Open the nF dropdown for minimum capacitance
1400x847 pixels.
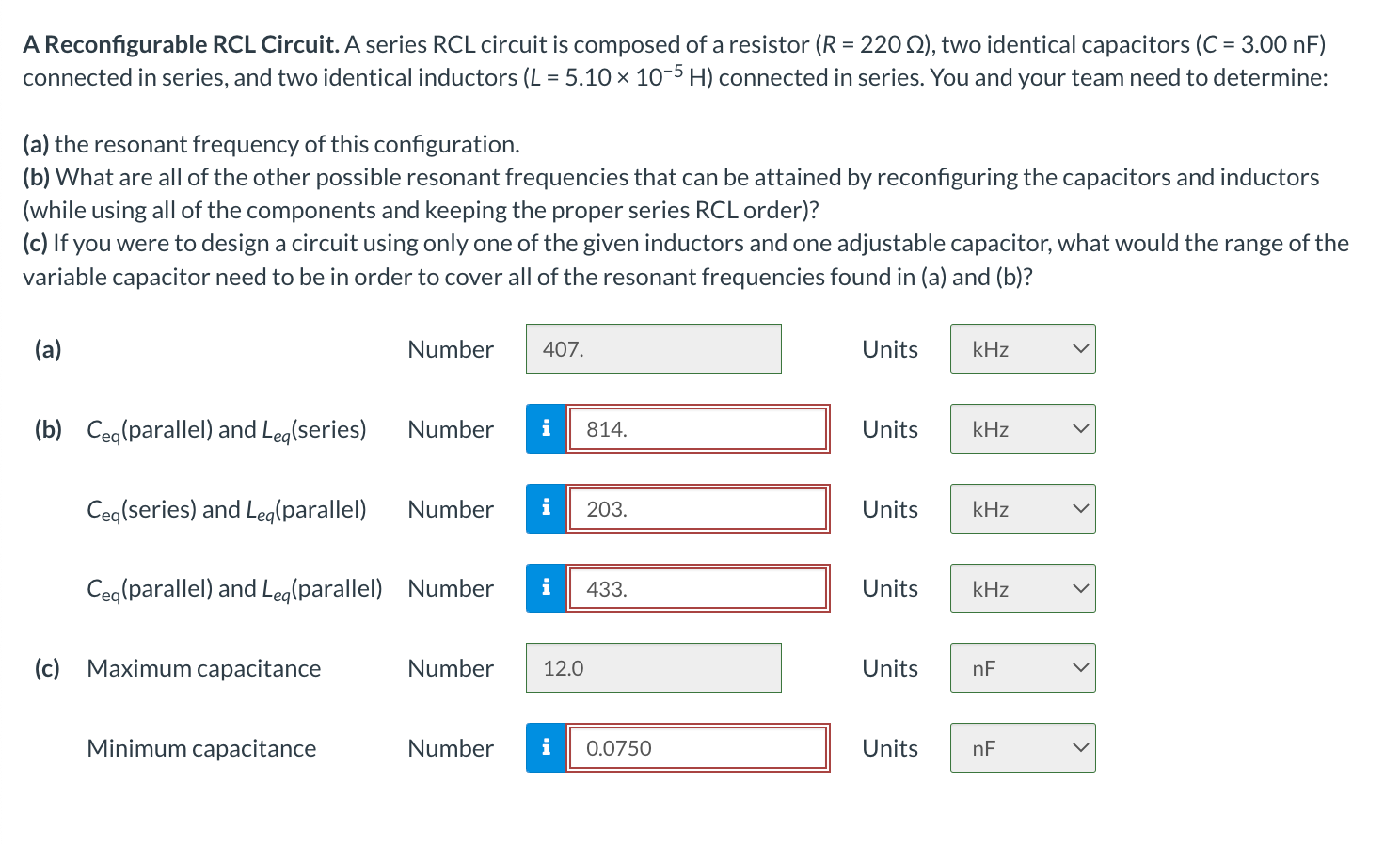pos(1023,748)
